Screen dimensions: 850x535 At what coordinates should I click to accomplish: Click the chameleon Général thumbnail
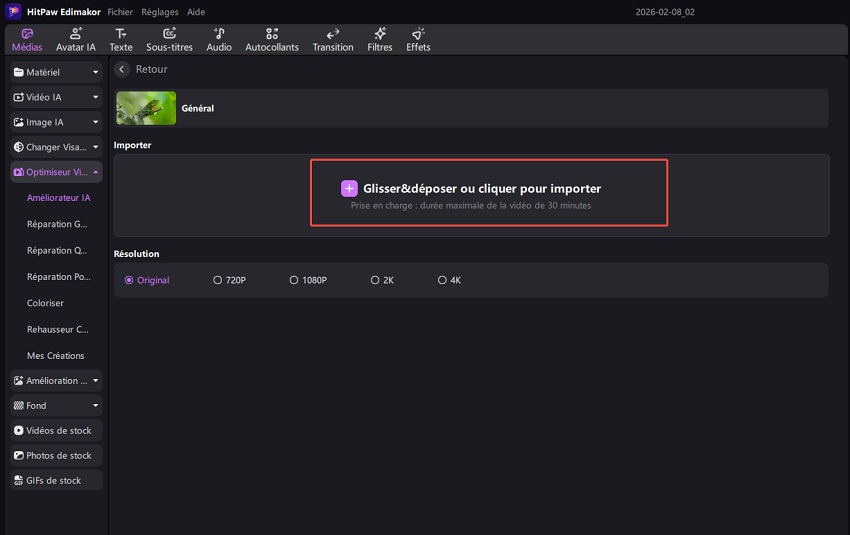[x=146, y=108]
